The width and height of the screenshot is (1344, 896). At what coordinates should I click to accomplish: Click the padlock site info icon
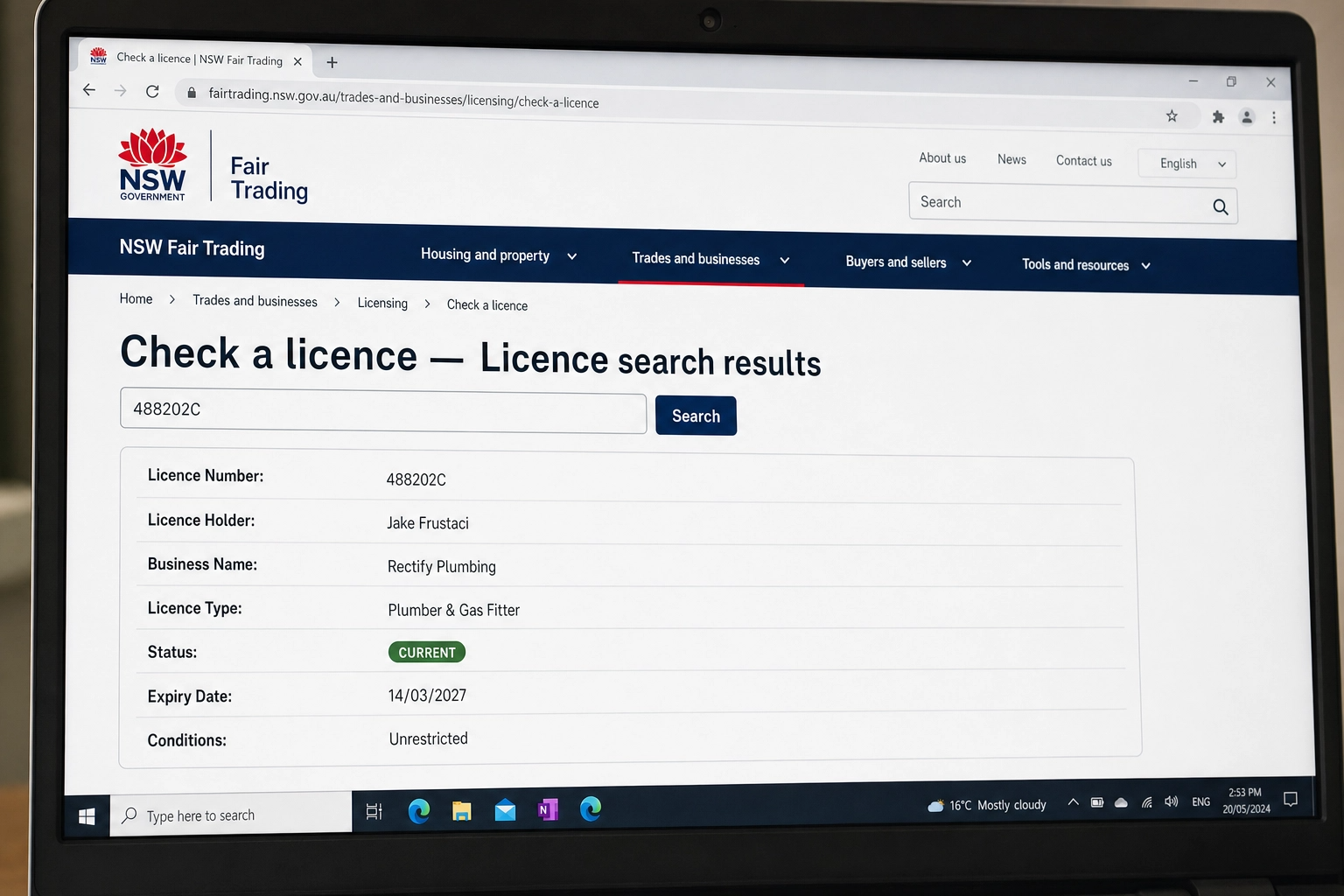pyautogui.click(x=192, y=92)
